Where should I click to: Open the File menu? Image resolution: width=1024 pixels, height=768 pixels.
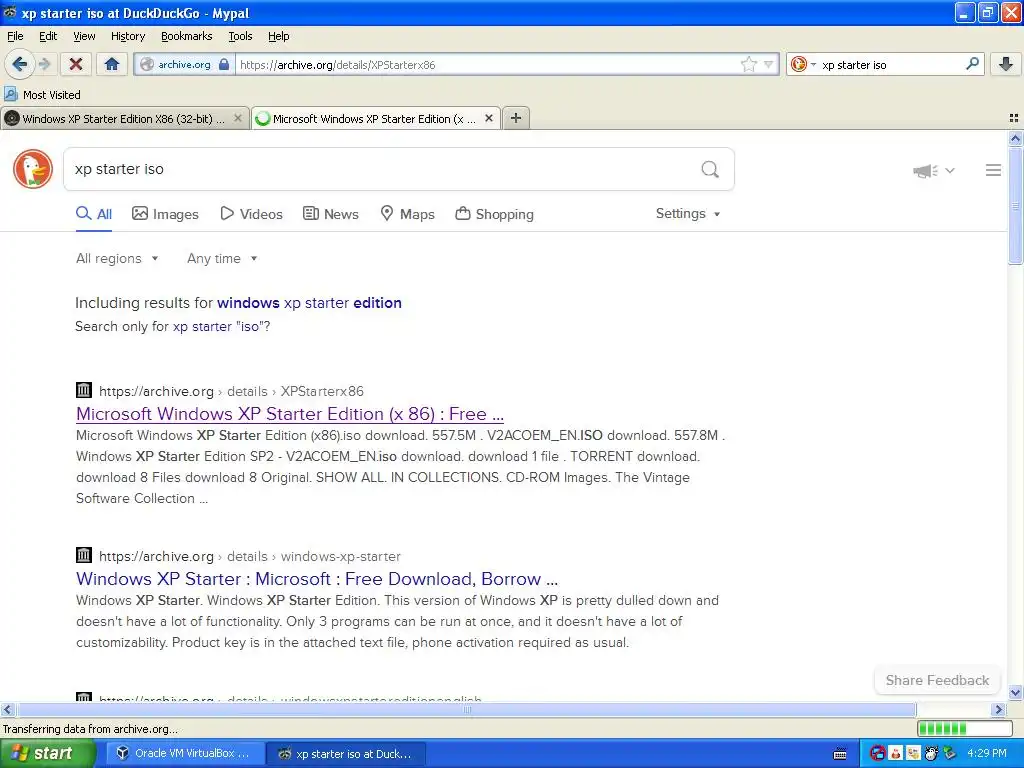[x=15, y=36]
